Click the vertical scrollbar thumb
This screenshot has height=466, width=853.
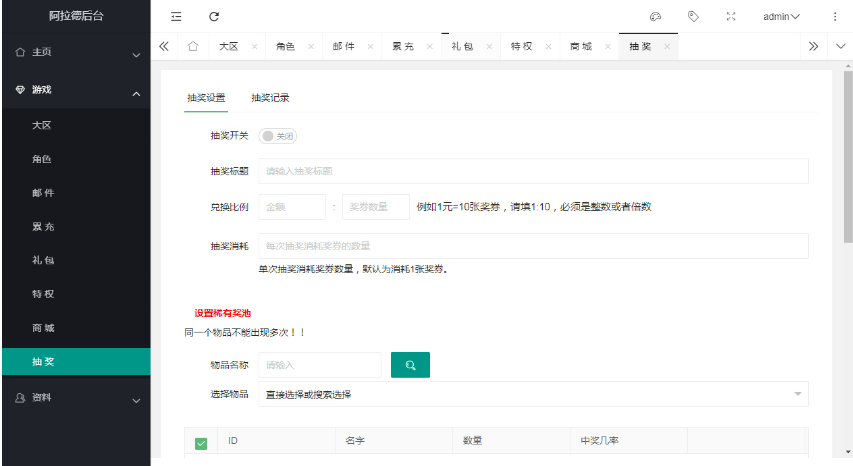point(848,157)
